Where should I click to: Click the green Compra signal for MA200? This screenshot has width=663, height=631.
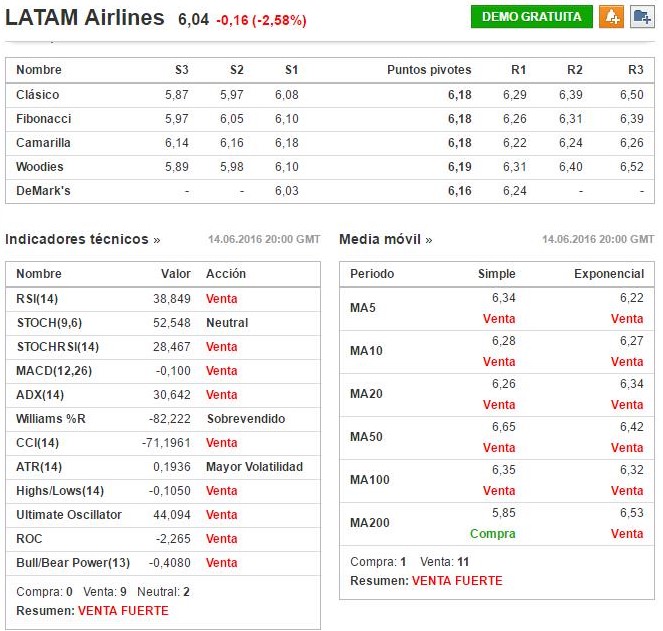click(493, 534)
